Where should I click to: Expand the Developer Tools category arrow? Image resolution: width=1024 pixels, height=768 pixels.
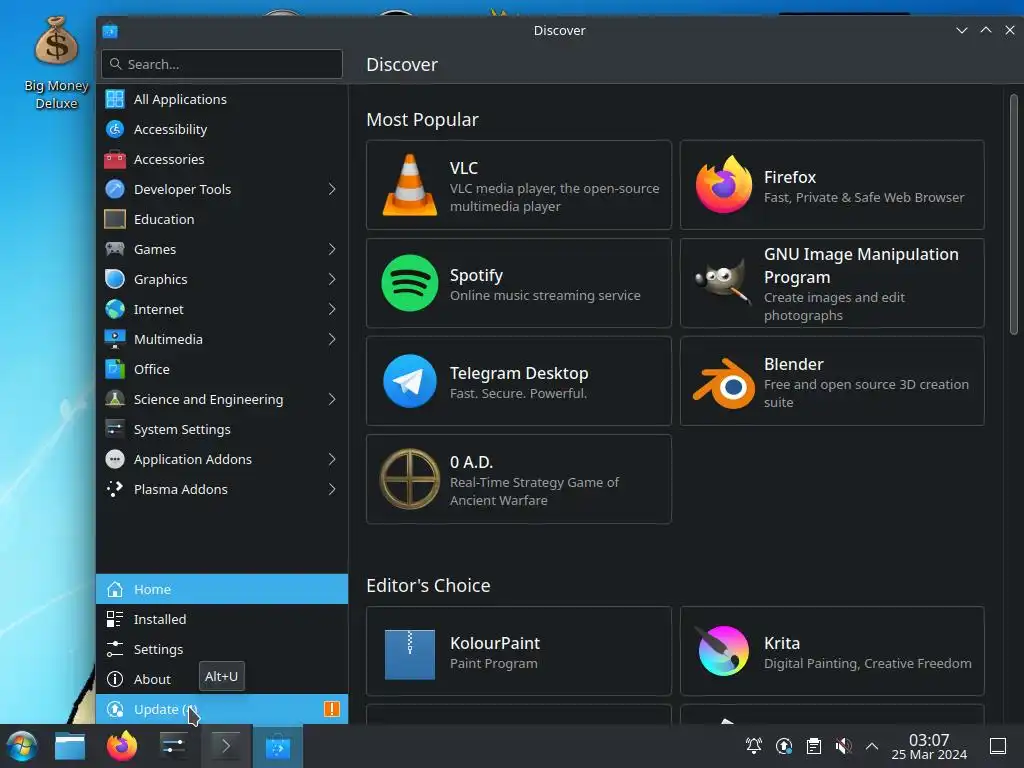(332, 189)
